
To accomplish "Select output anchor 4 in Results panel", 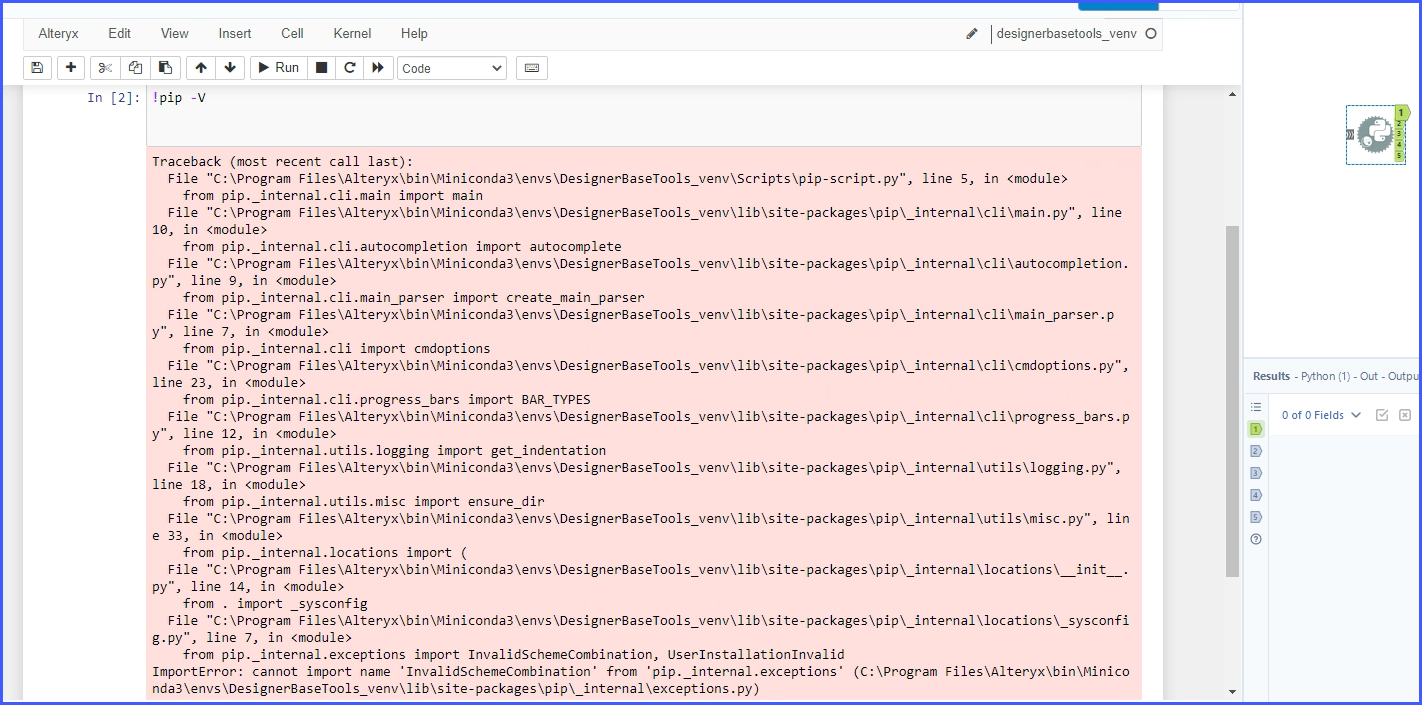I will (1256, 495).
